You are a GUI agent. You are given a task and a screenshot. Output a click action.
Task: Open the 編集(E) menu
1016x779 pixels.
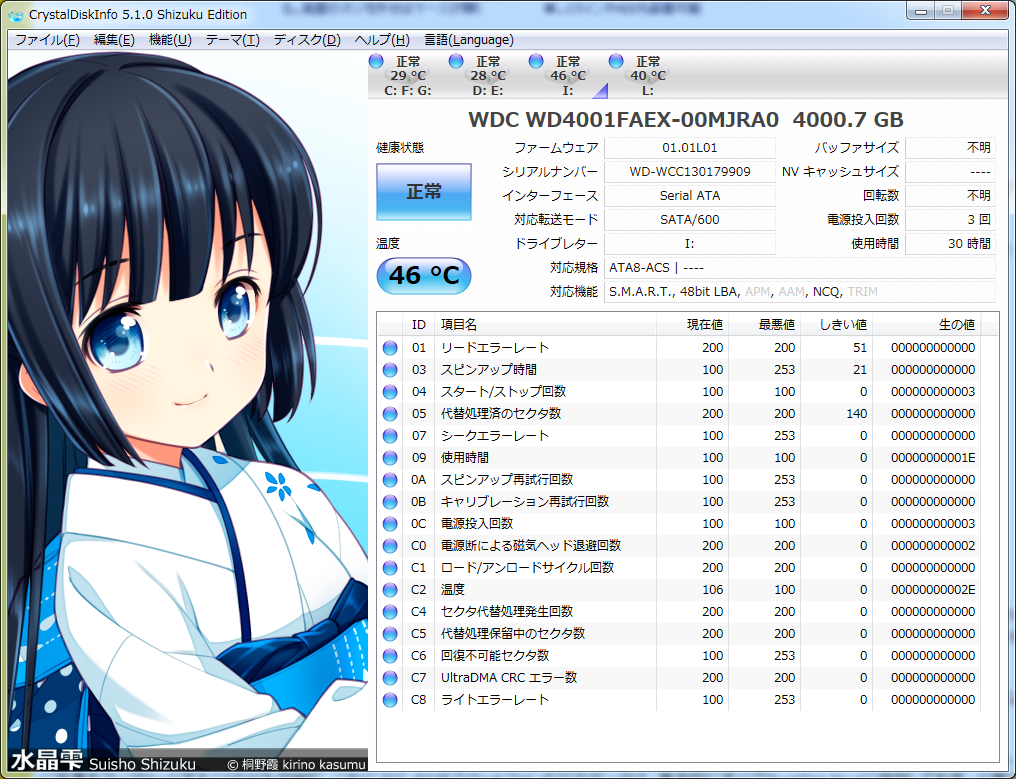(114, 40)
